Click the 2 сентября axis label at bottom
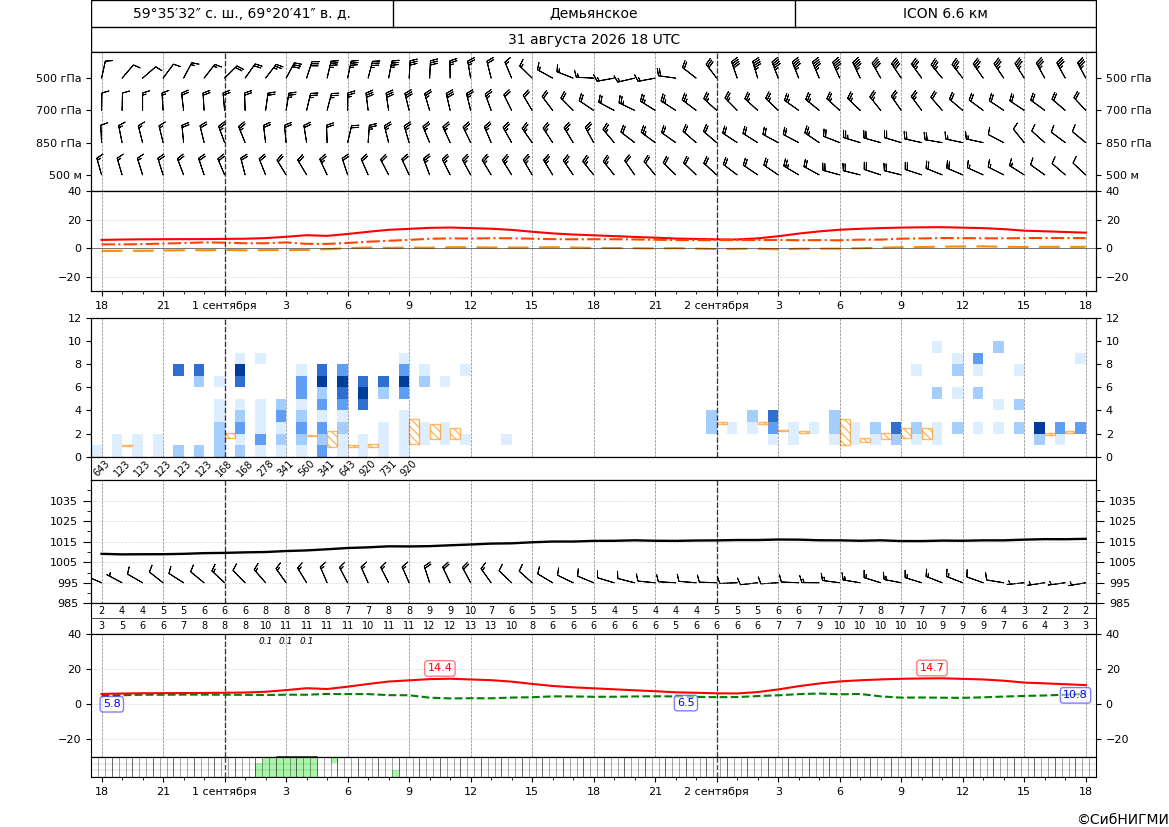Screen dimensions: 1169x827 point(716,791)
